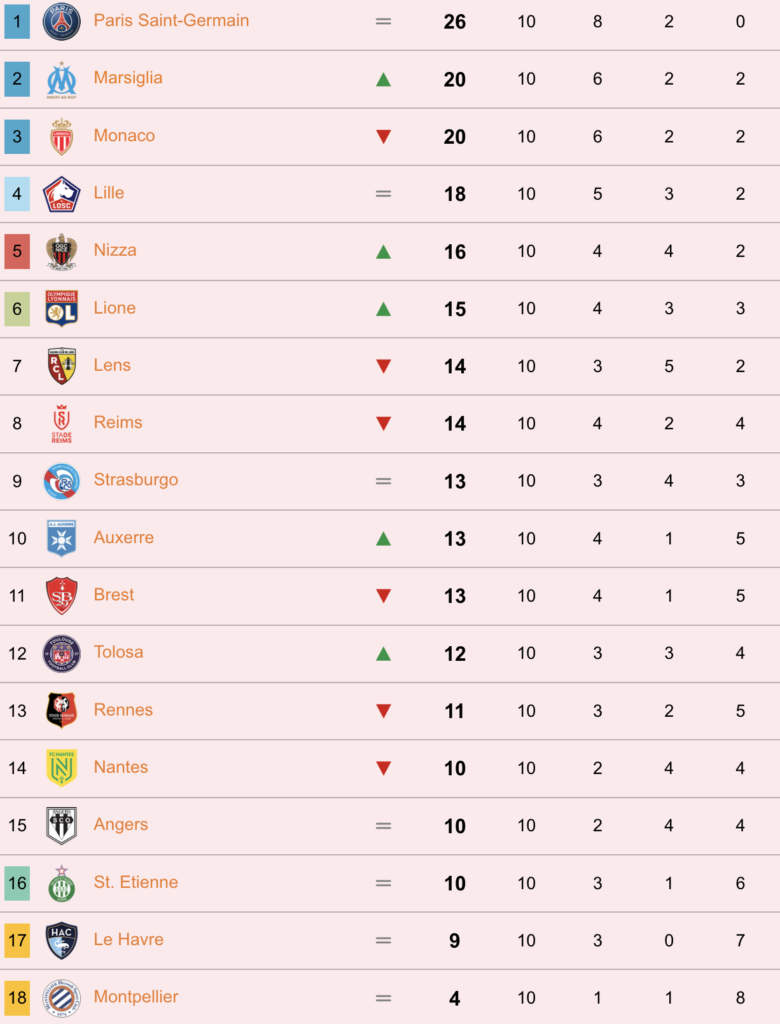Click the Le Havre HAC crest
Viewport: 780px width, 1024px height.
click(x=61, y=940)
